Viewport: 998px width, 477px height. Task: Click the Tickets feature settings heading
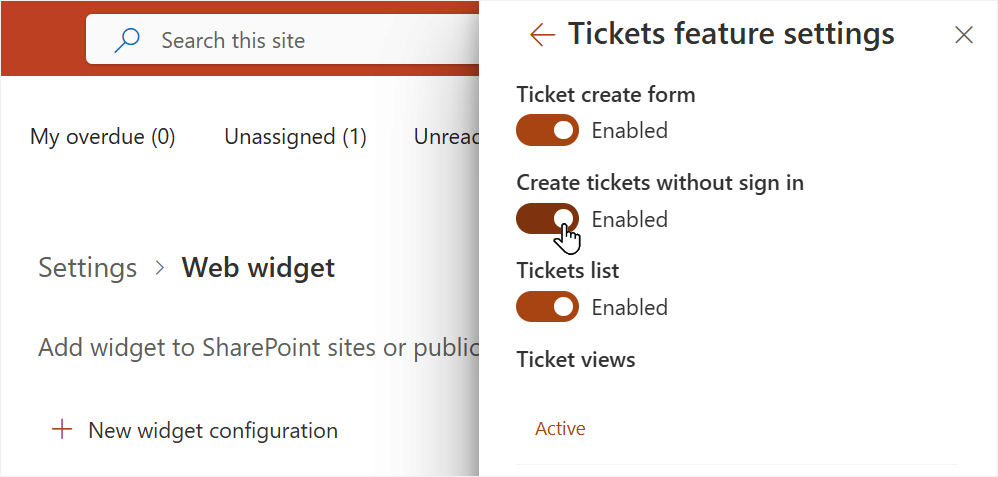click(x=731, y=33)
